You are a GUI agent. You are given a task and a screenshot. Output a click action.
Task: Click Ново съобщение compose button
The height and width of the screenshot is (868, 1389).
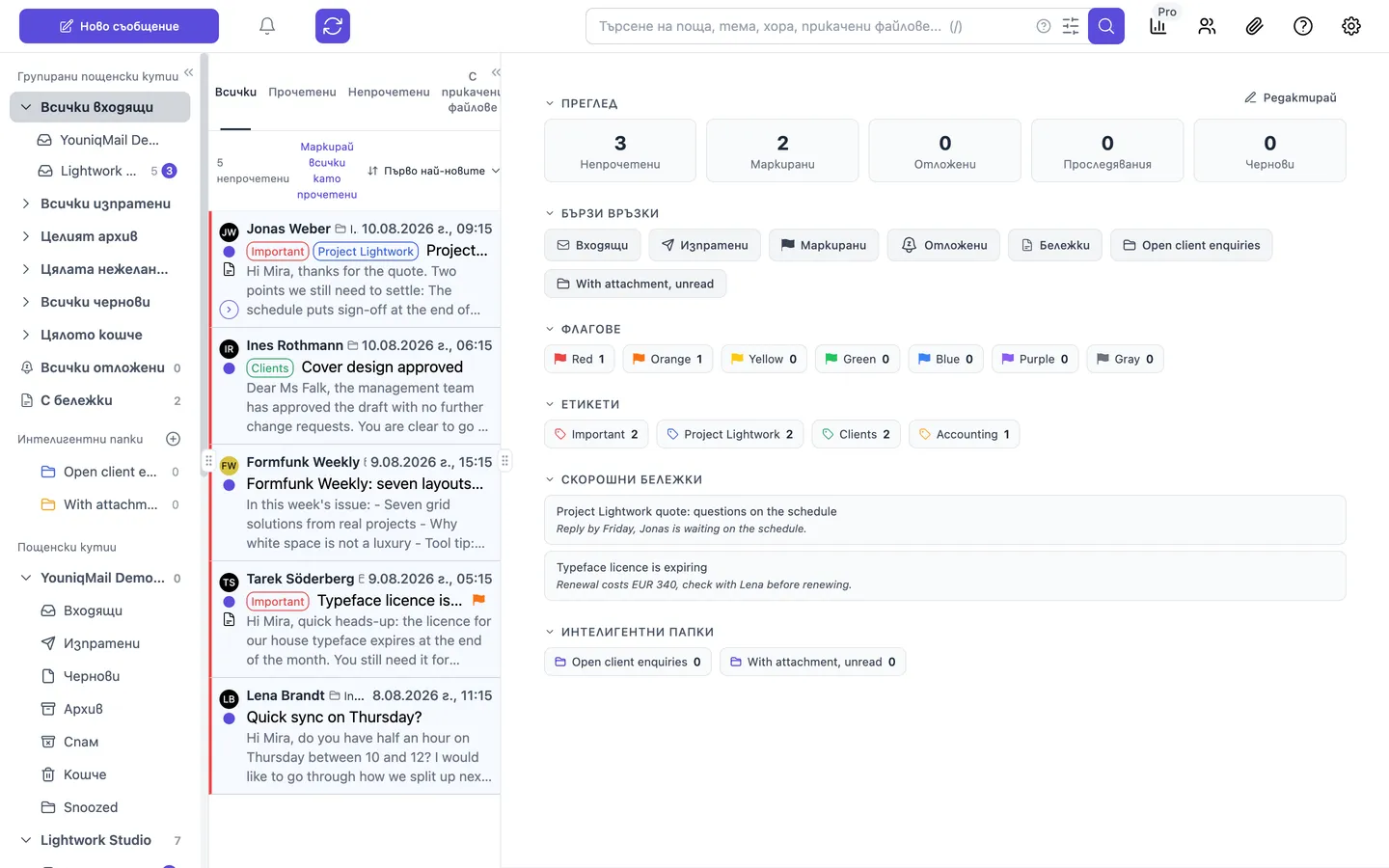119,26
